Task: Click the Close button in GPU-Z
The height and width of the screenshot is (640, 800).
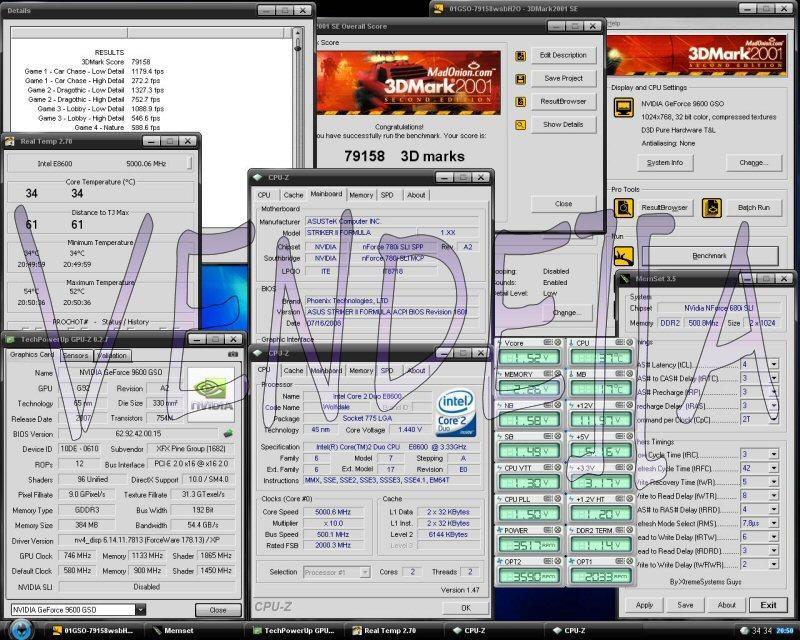Action: click(x=218, y=610)
